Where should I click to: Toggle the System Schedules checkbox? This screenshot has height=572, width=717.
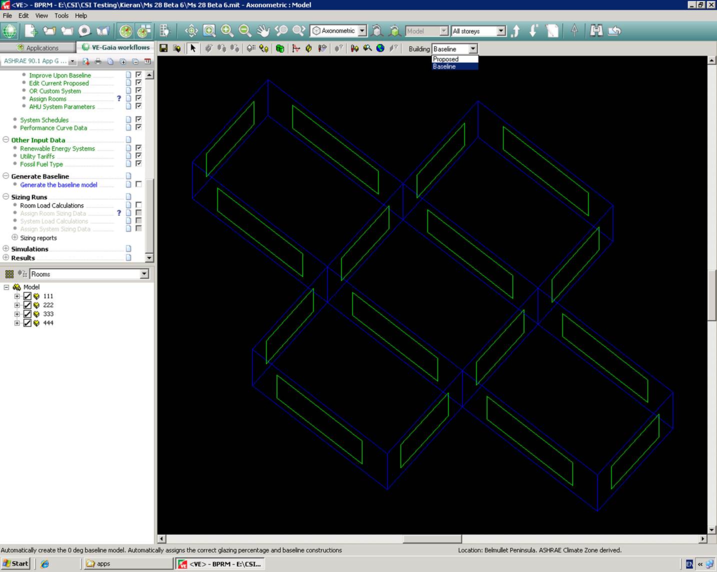pyautogui.click(x=139, y=119)
